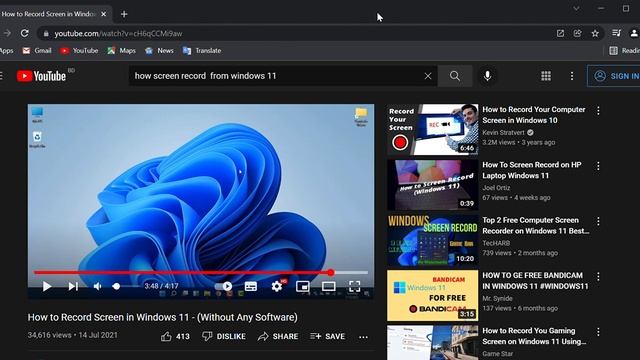Click the video title text
This screenshot has width=640, height=360.
pos(162,317)
